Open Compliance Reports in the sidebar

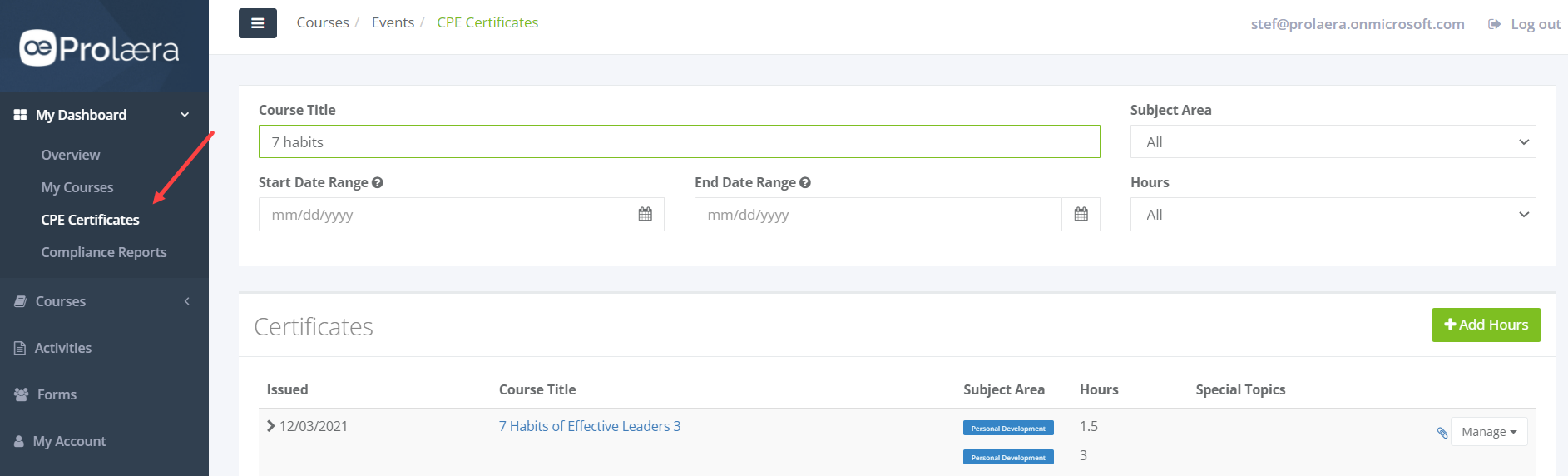point(104,252)
